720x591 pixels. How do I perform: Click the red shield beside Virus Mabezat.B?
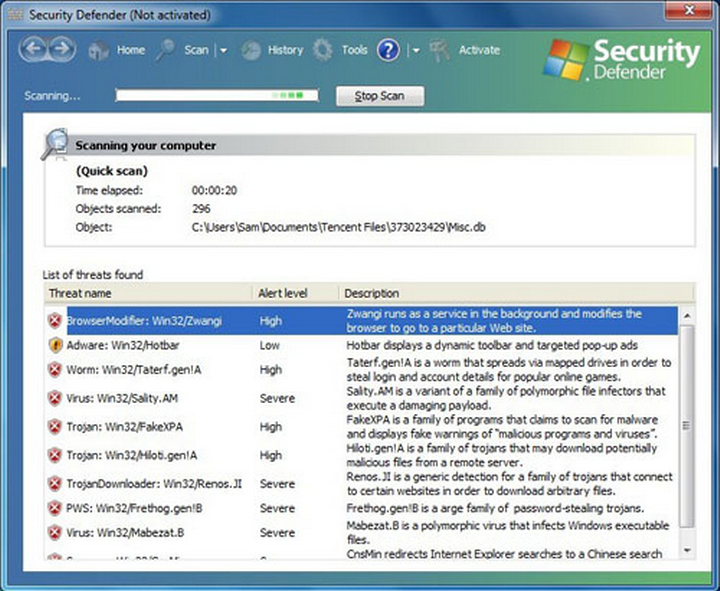pos(55,532)
